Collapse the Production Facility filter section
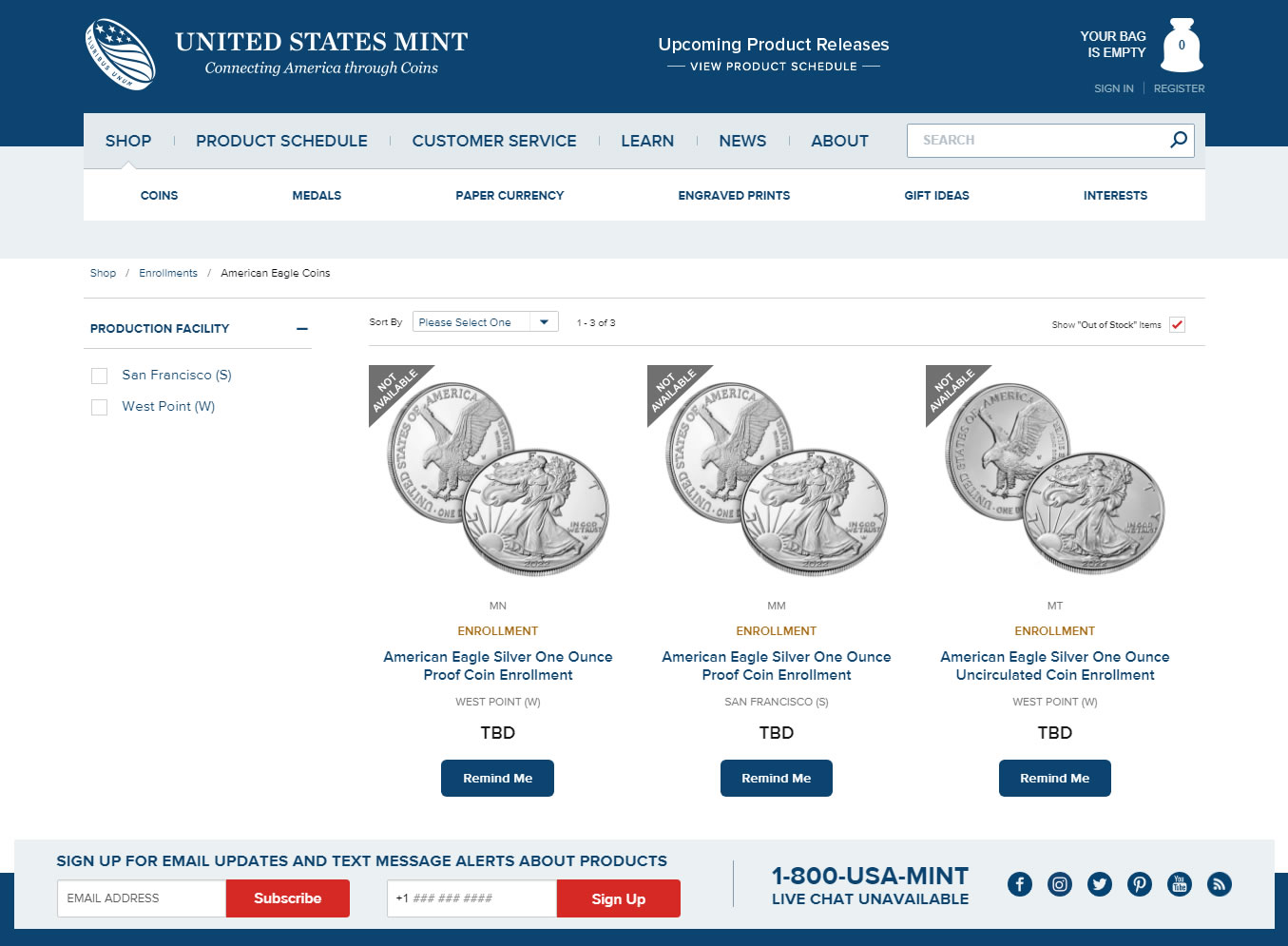Image resolution: width=1288 pixels, height=946 pixels. 302,329
